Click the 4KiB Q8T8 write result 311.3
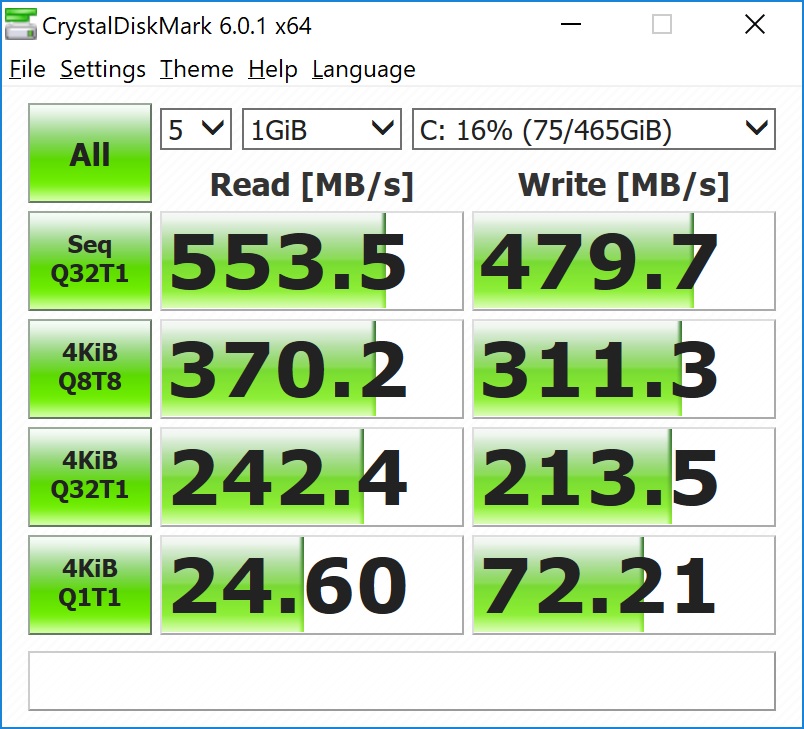The width and height of the screenshot is (804, 729). point(624,369)
